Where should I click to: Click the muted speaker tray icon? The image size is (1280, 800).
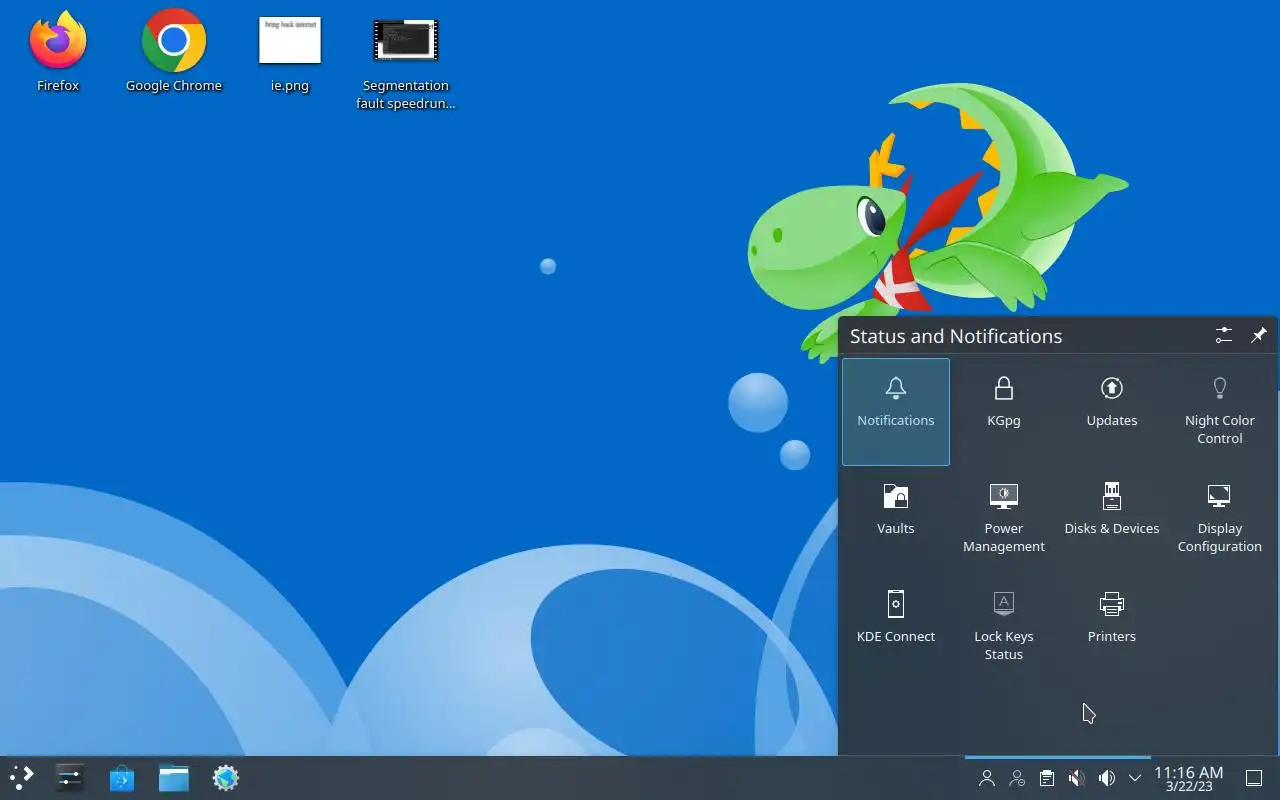(1077, 778)
